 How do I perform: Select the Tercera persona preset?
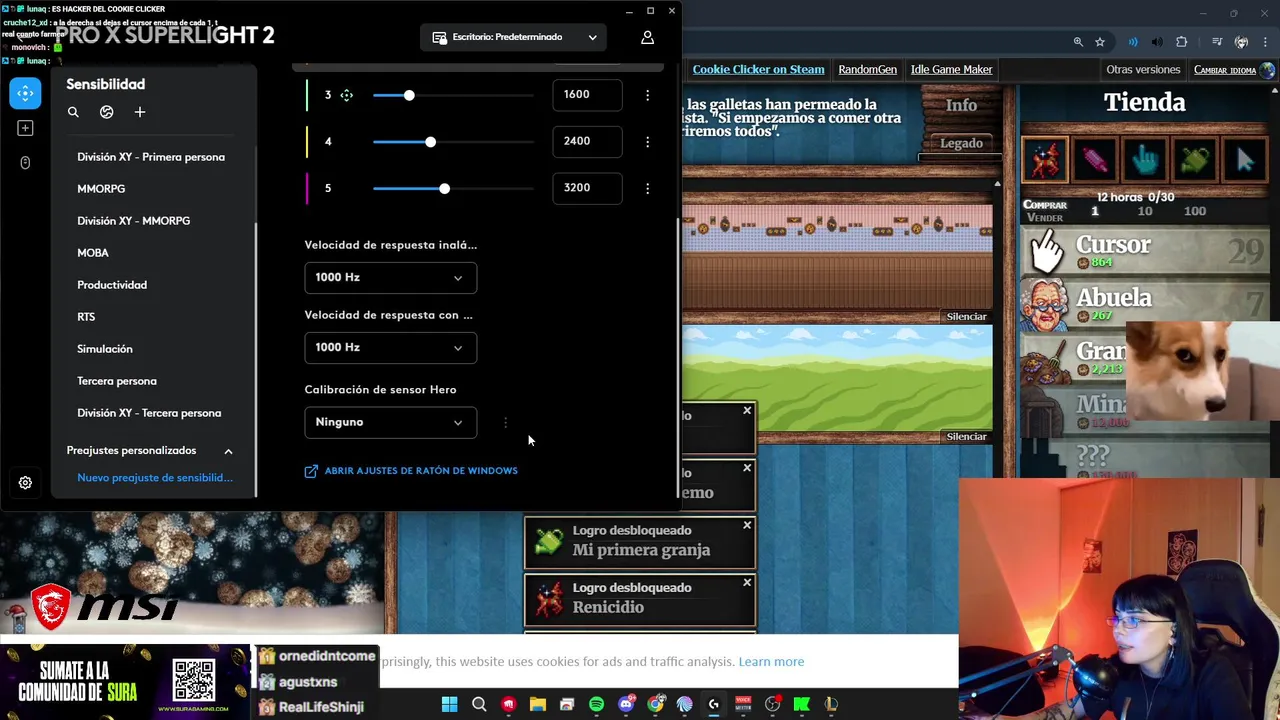[x=117, y=381]
